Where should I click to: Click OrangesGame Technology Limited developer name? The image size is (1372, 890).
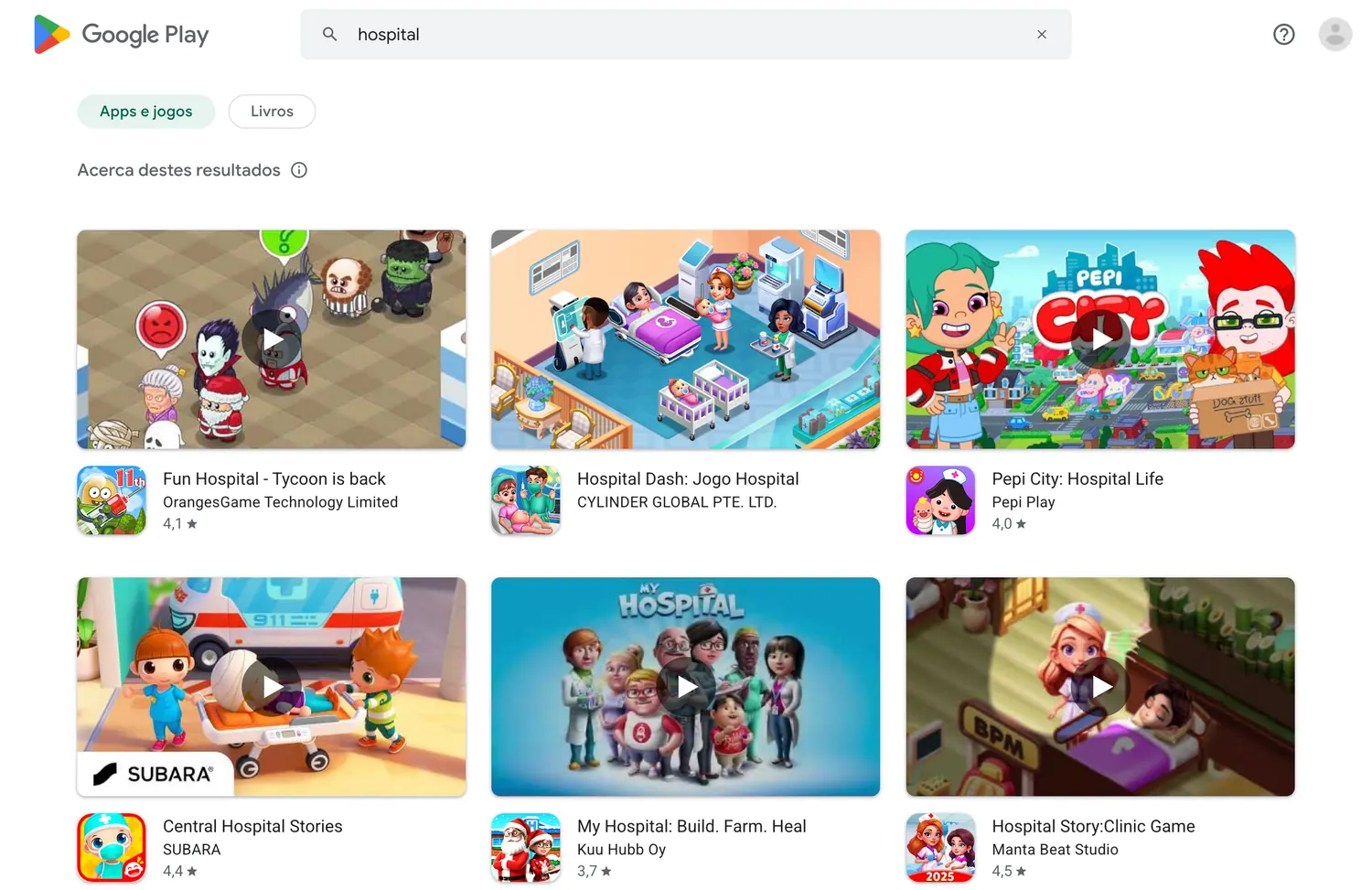280,502
